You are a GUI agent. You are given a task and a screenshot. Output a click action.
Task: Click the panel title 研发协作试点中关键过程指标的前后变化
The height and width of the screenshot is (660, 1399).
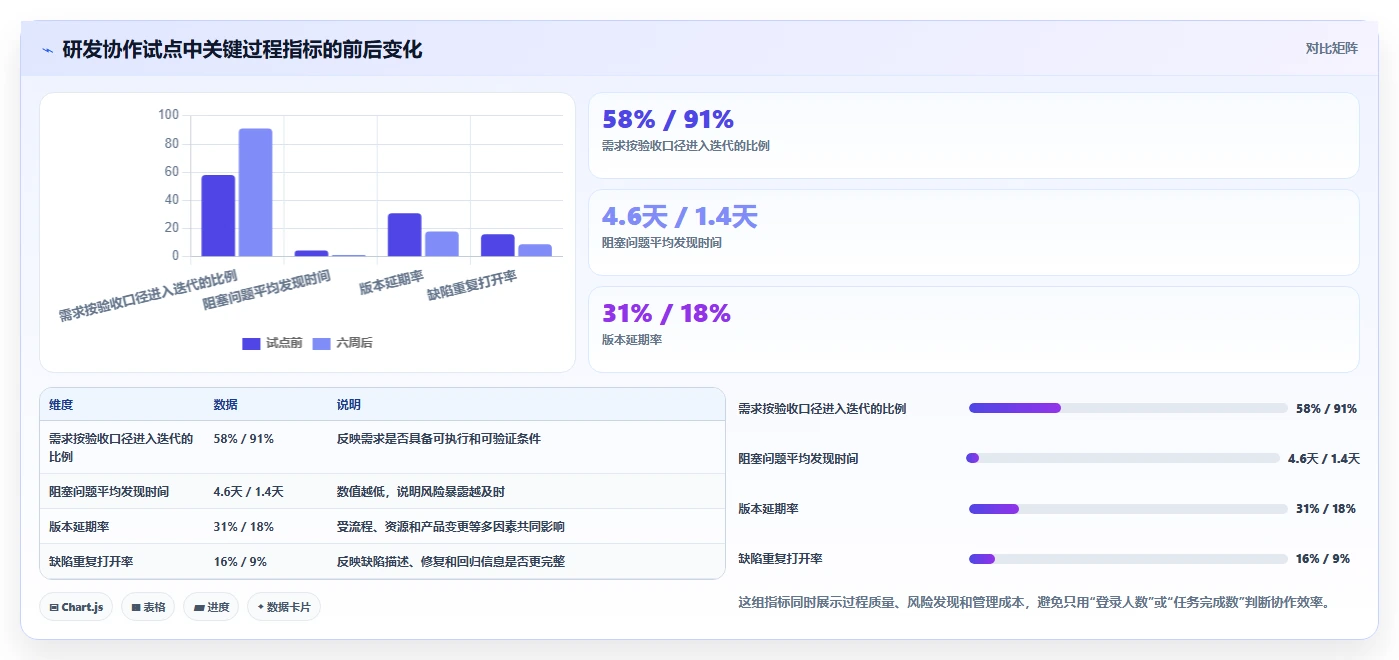point(242,49)
